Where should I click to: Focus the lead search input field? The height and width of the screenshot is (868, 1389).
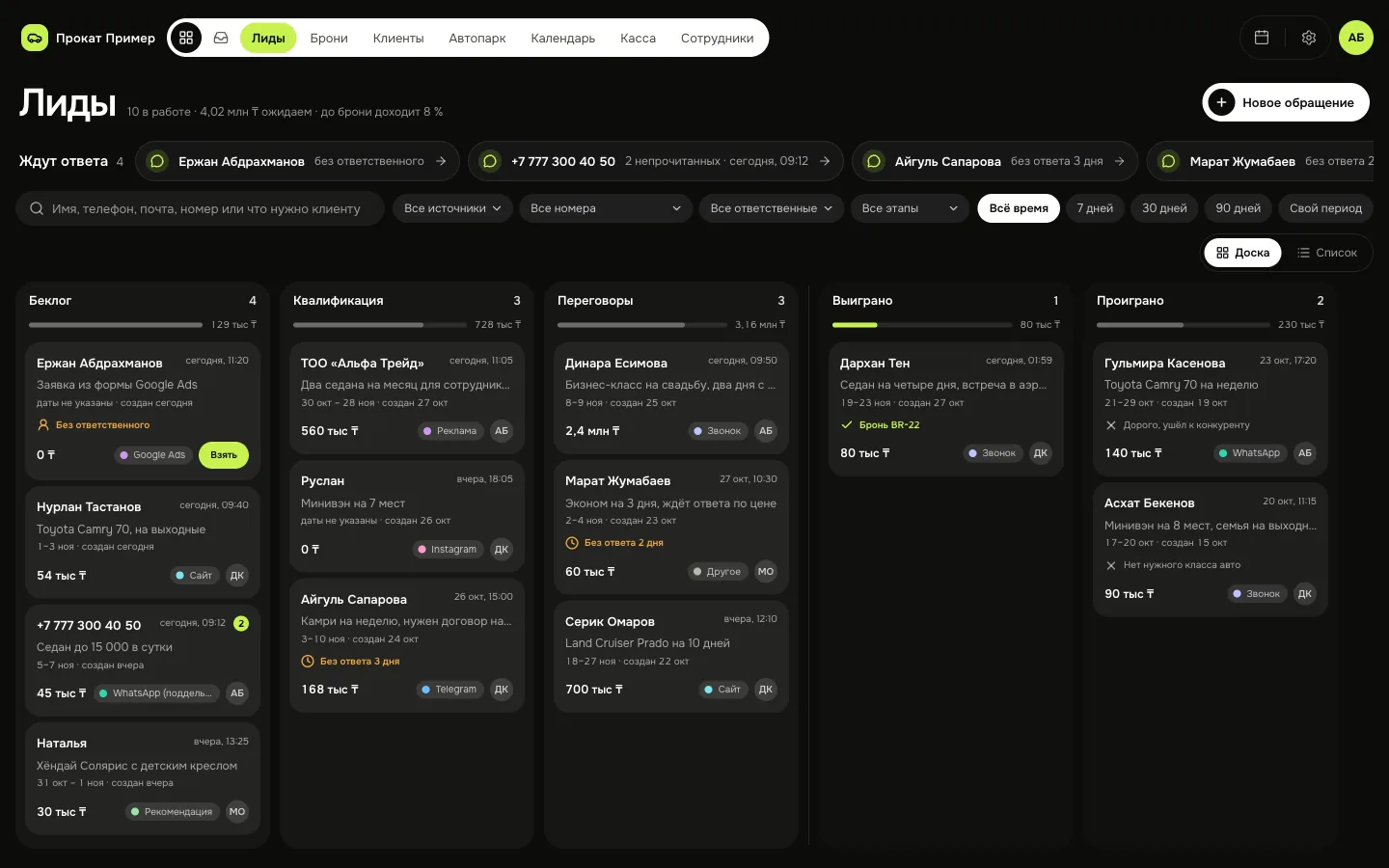tap(201, 208)
